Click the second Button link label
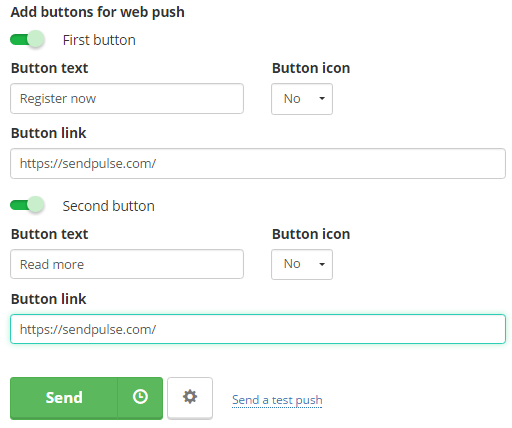512x428 pixels. 49,299
